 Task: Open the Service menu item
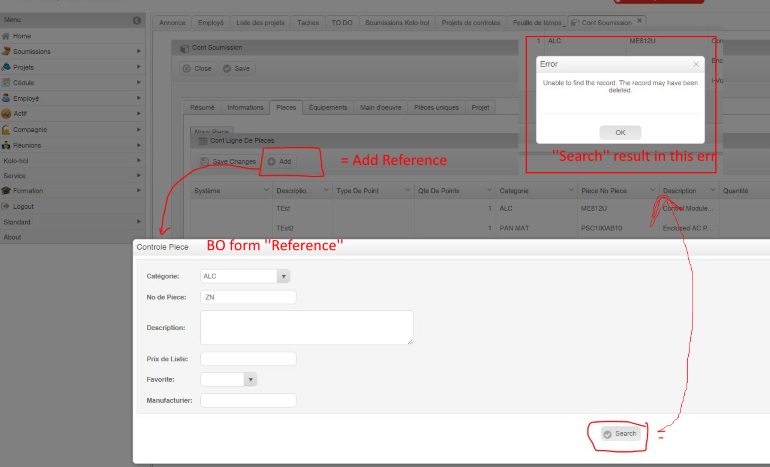pos(14,176)
